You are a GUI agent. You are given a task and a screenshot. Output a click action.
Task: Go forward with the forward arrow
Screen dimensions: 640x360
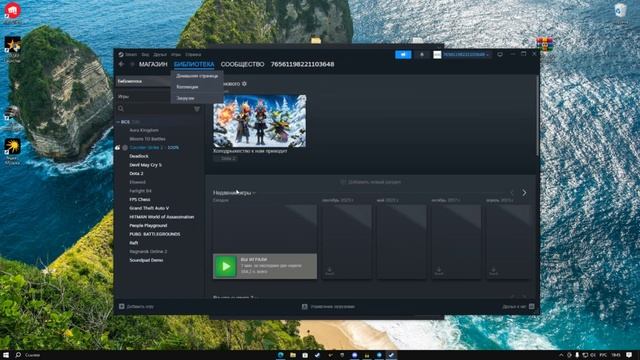click(x=132, y=64)
